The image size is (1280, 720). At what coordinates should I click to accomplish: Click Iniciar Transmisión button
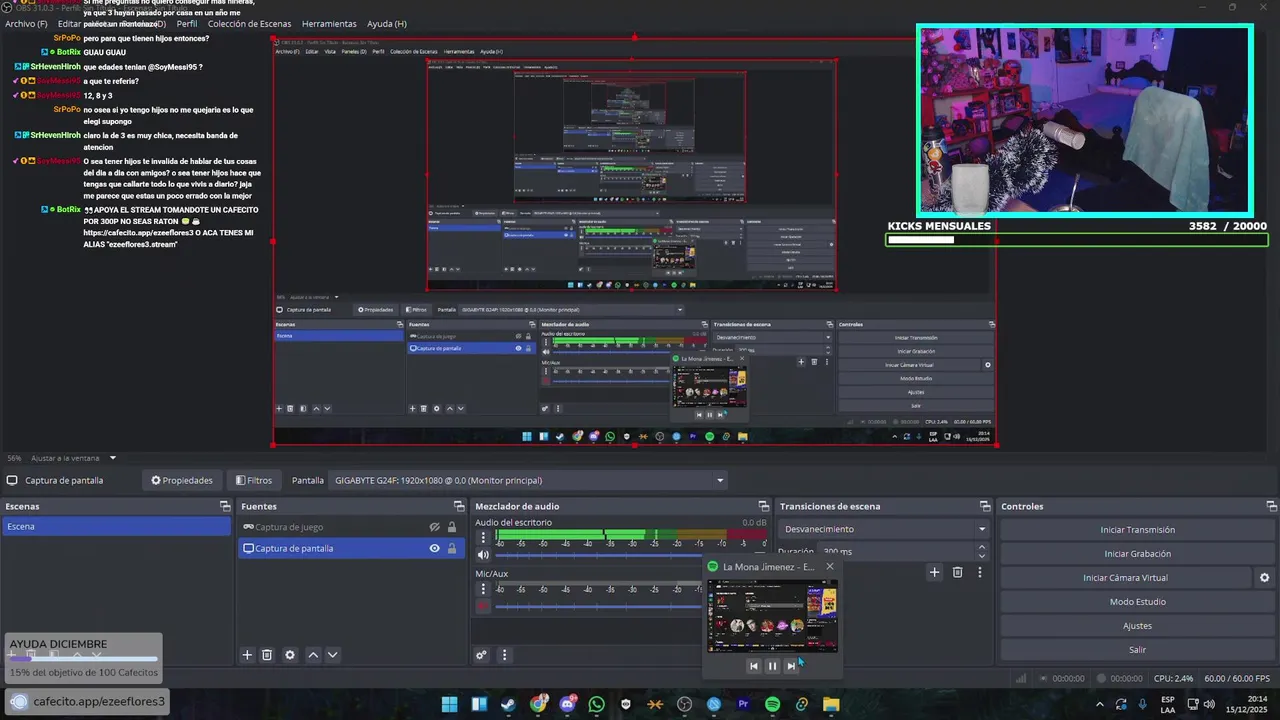point(1137,530)
